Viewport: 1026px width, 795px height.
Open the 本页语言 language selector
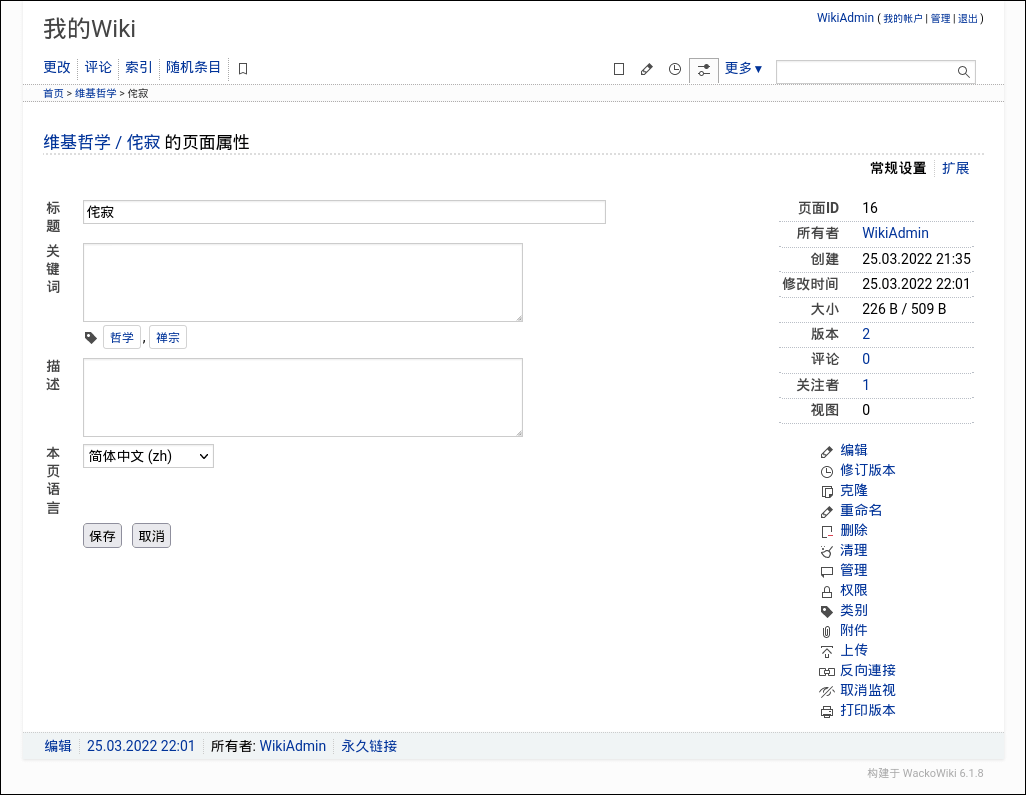coord(148,455)
